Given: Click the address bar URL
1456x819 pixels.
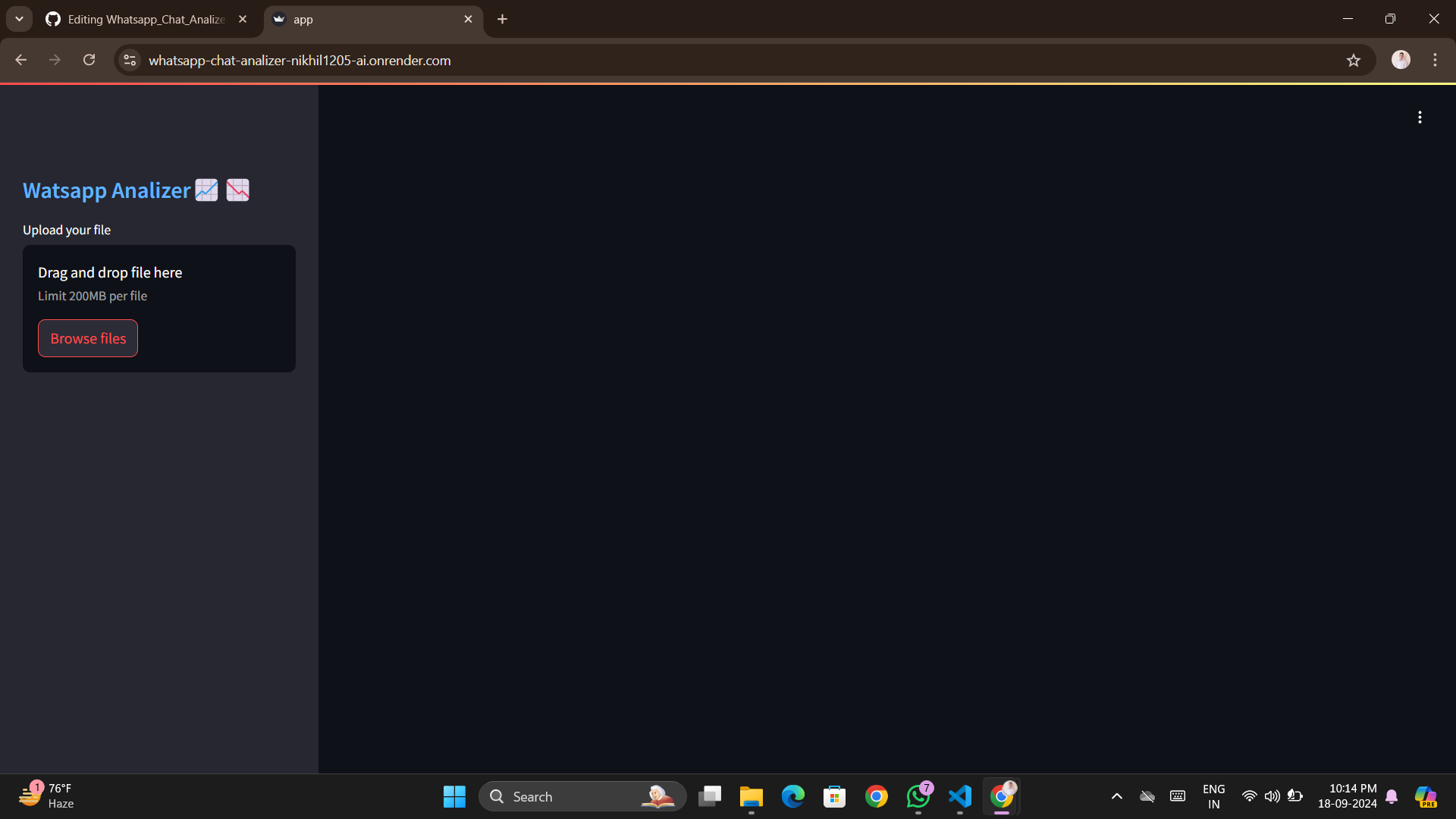Looking at the screenshot, I should (x=300, y=60).
